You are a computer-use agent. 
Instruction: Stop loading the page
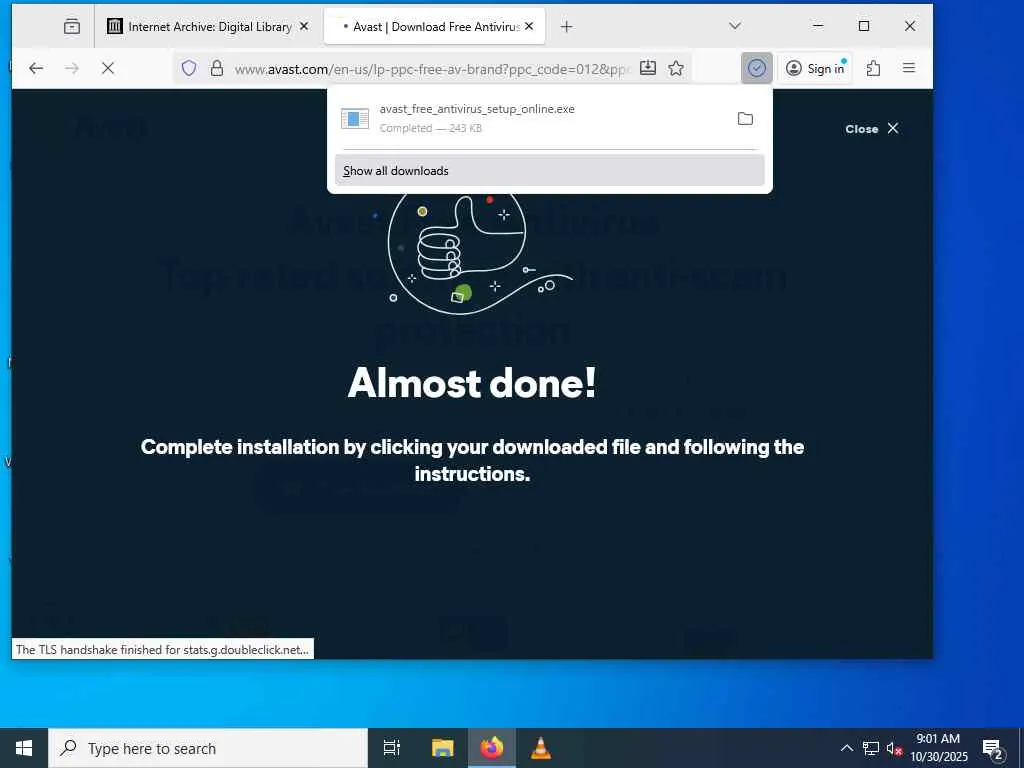(108, 68)
